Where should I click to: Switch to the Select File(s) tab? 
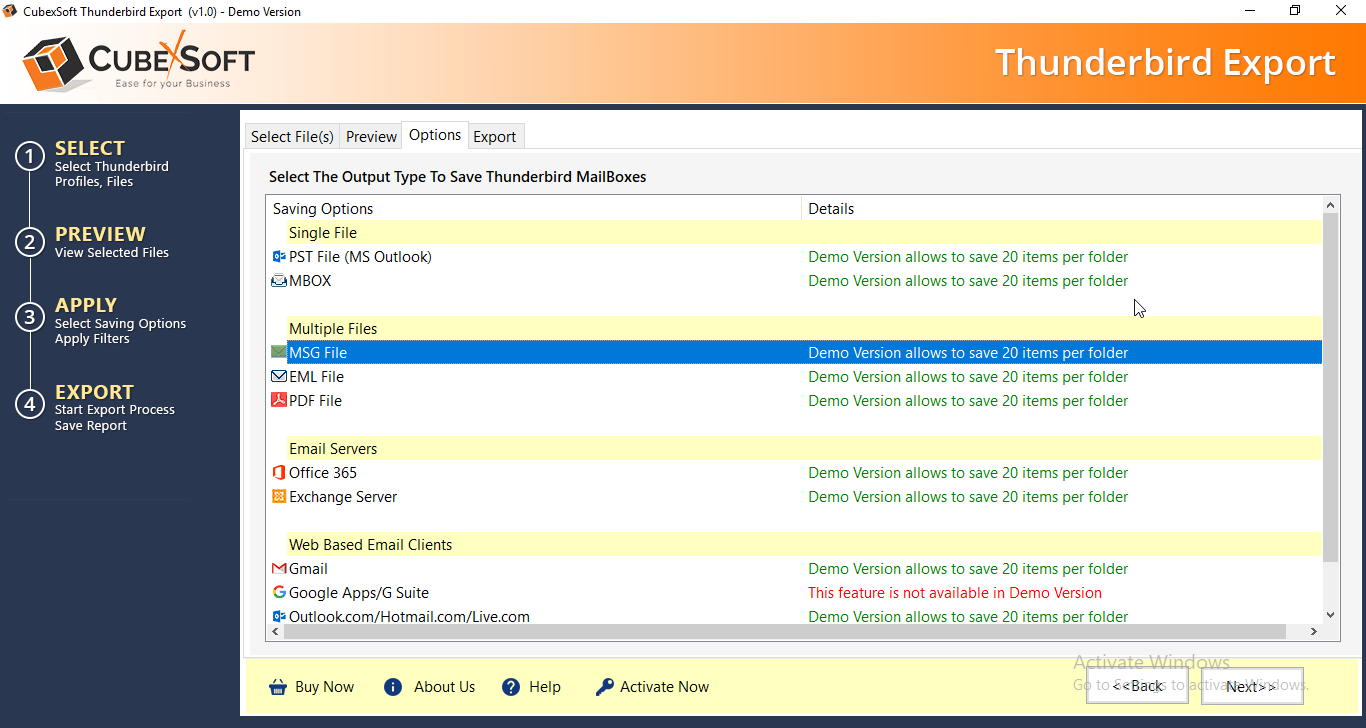pos(292,137)
